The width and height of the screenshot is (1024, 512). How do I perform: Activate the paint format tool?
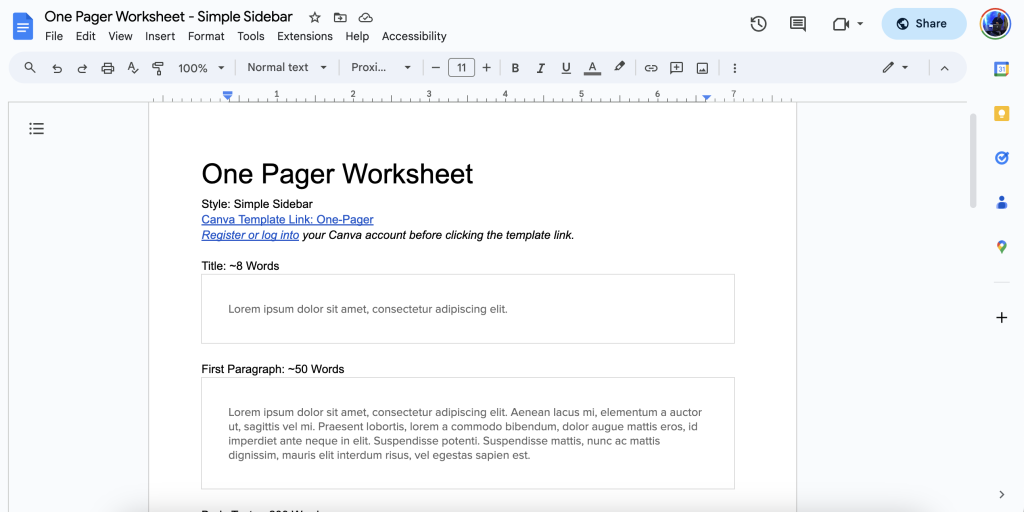click(157, 68)
